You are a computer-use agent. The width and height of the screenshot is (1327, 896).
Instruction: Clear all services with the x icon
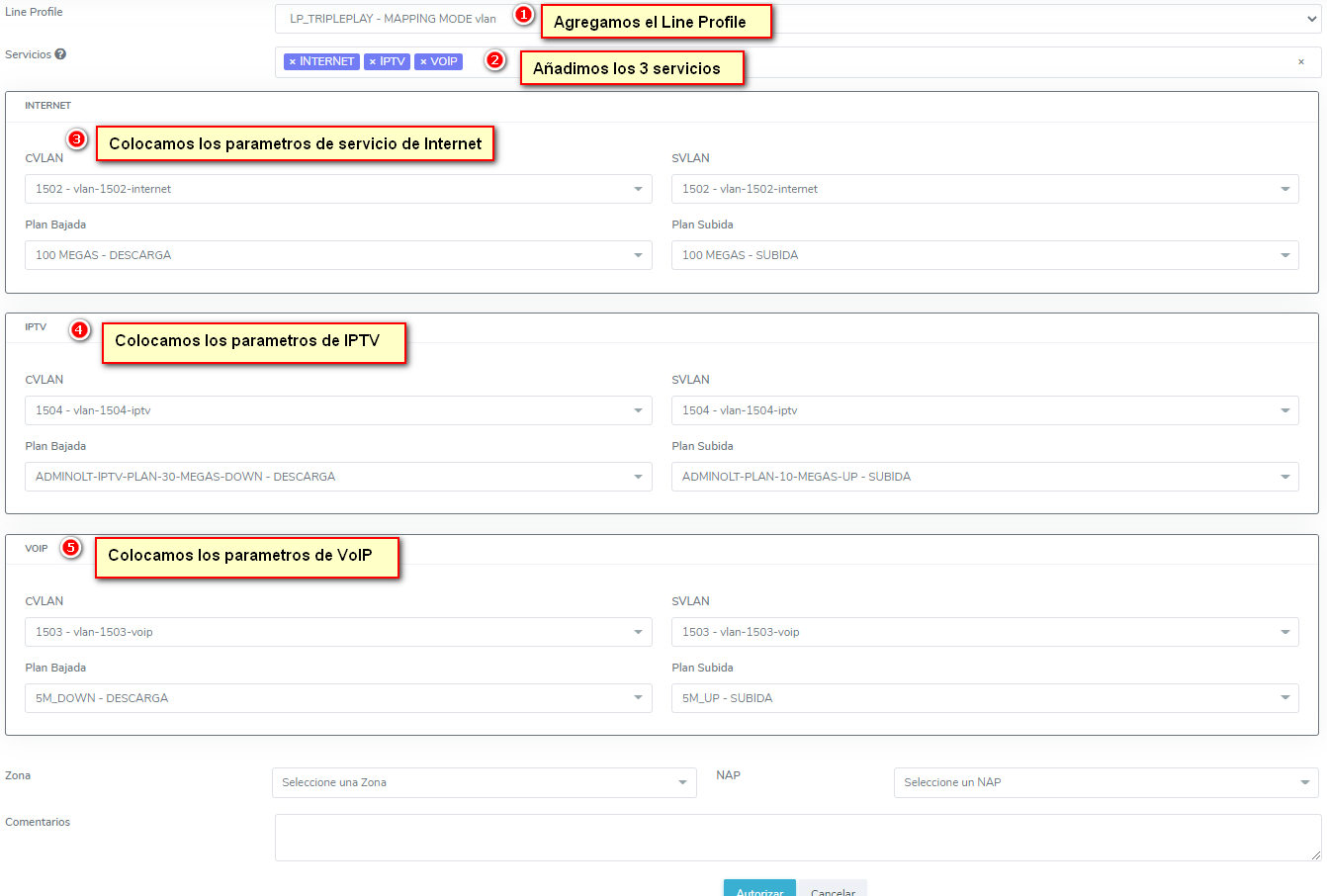[x=1300, y=62]
